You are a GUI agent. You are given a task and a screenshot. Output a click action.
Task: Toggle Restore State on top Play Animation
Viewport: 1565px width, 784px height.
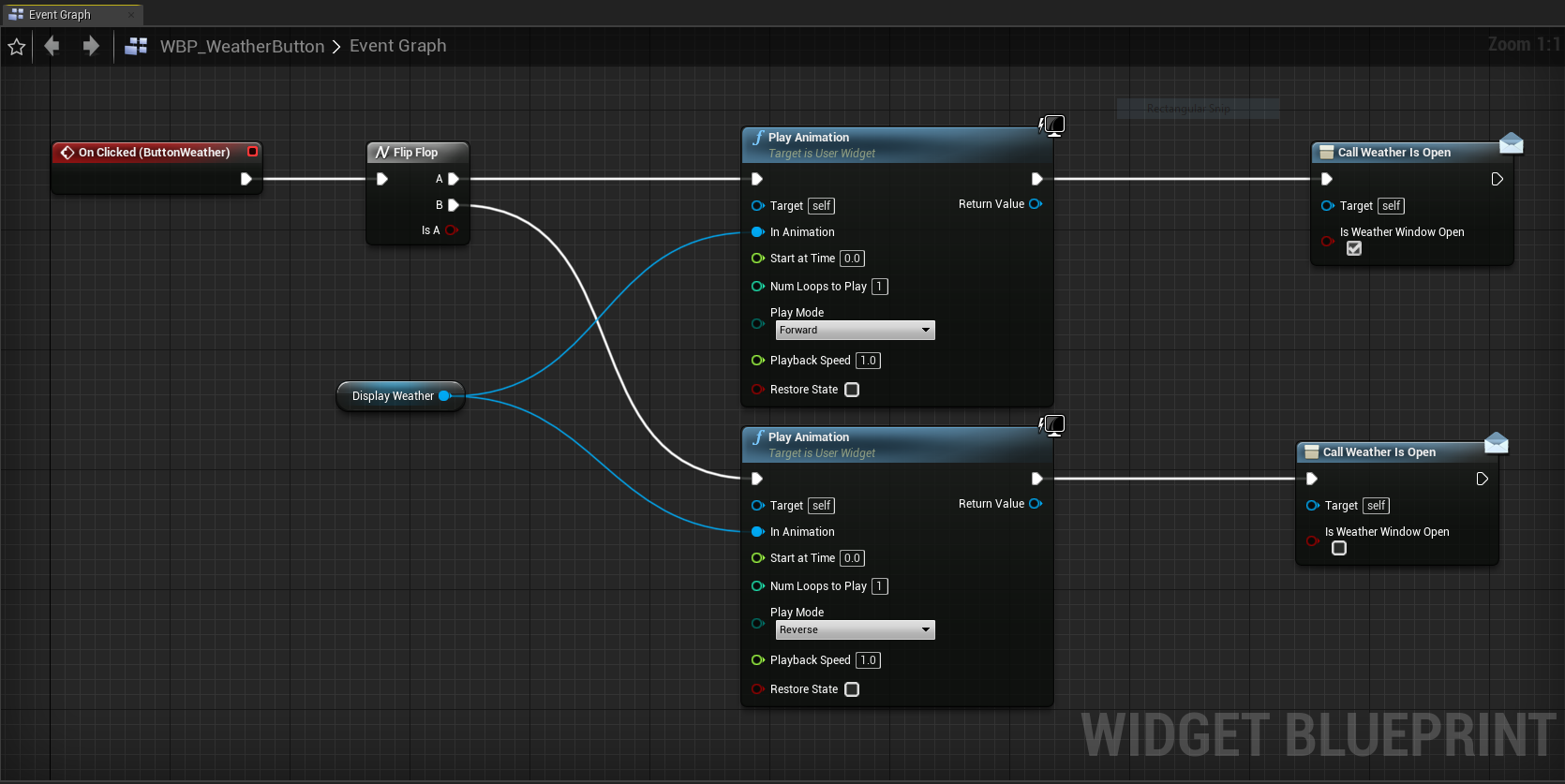pos(852,390)
